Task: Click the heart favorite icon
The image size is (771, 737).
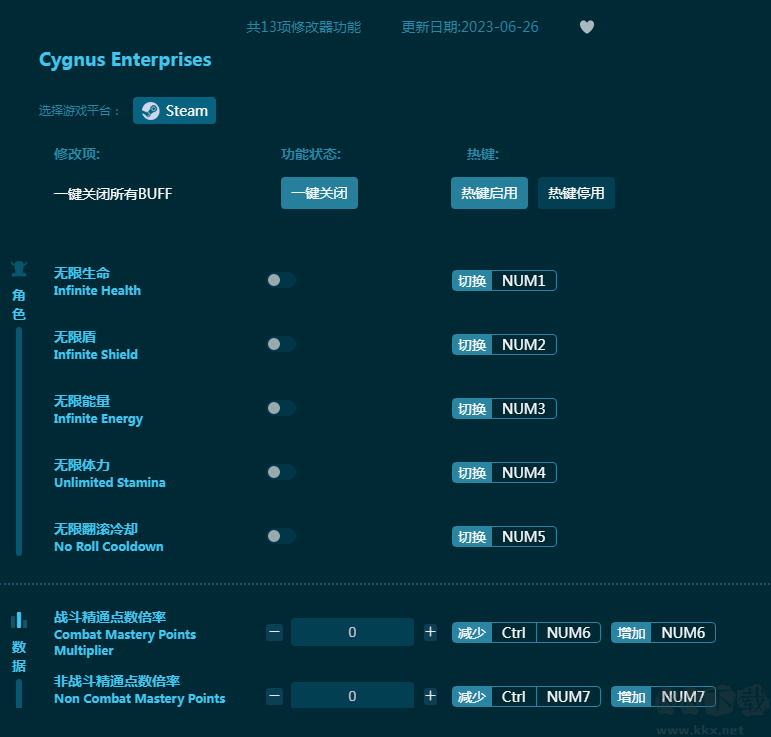Action: coord(587,27)
